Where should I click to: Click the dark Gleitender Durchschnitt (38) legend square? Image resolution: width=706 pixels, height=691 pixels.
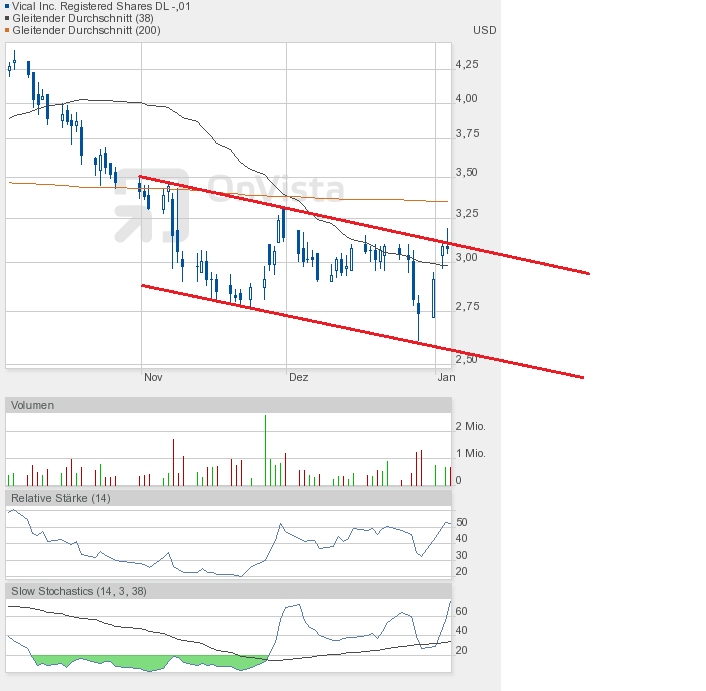pyautogui.click(x=7, y=18)
